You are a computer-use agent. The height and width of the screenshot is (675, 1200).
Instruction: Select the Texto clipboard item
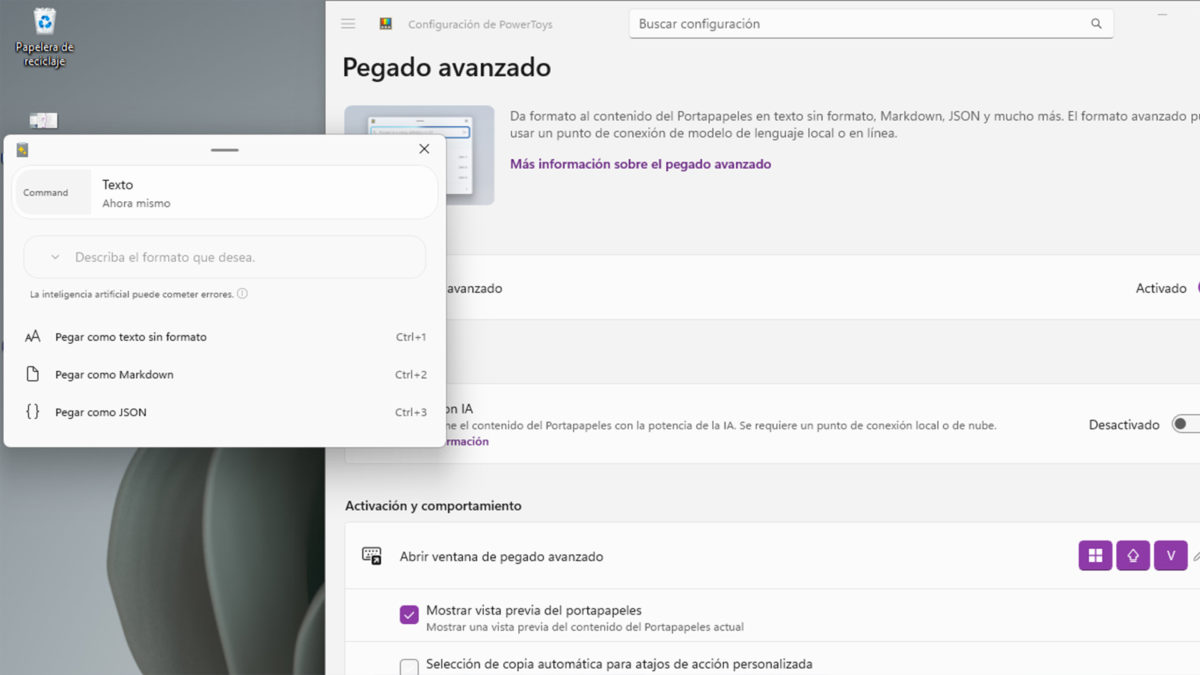coord(225,192)
